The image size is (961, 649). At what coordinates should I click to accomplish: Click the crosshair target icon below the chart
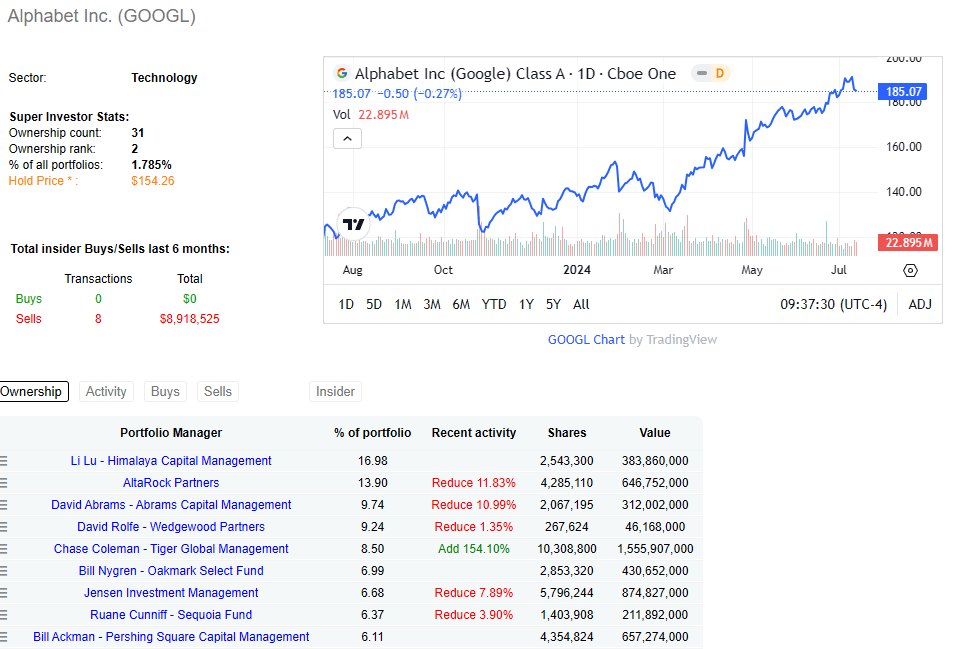pos(910,270)
